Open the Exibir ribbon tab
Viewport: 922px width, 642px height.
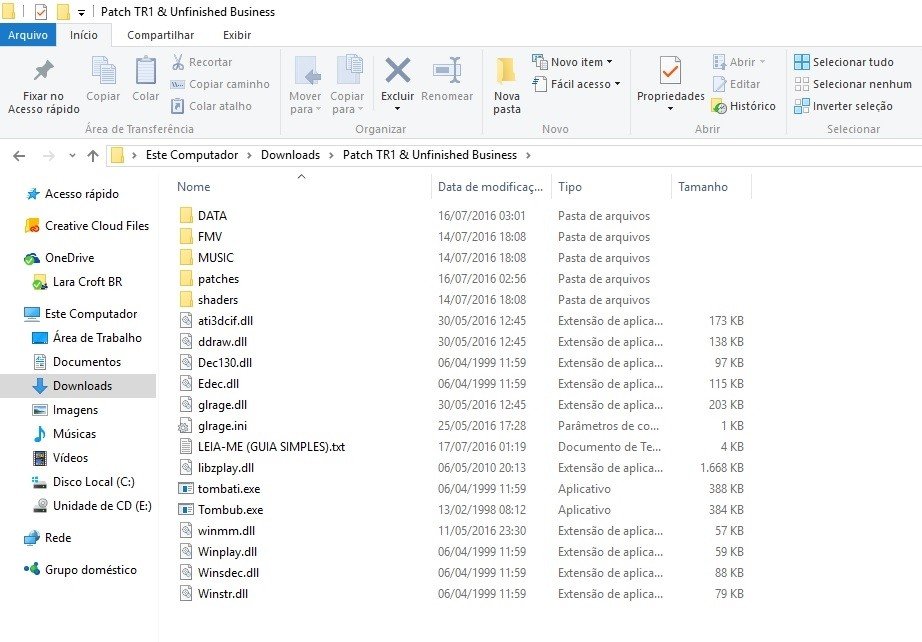(x=237, y=35)
